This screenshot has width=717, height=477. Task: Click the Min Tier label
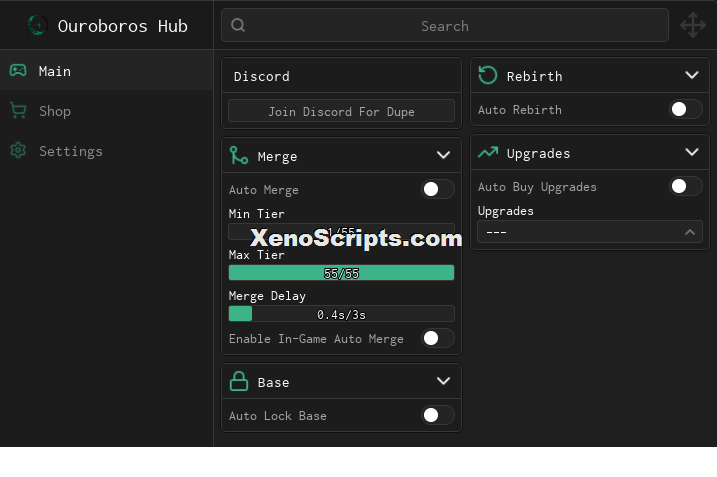257,214
